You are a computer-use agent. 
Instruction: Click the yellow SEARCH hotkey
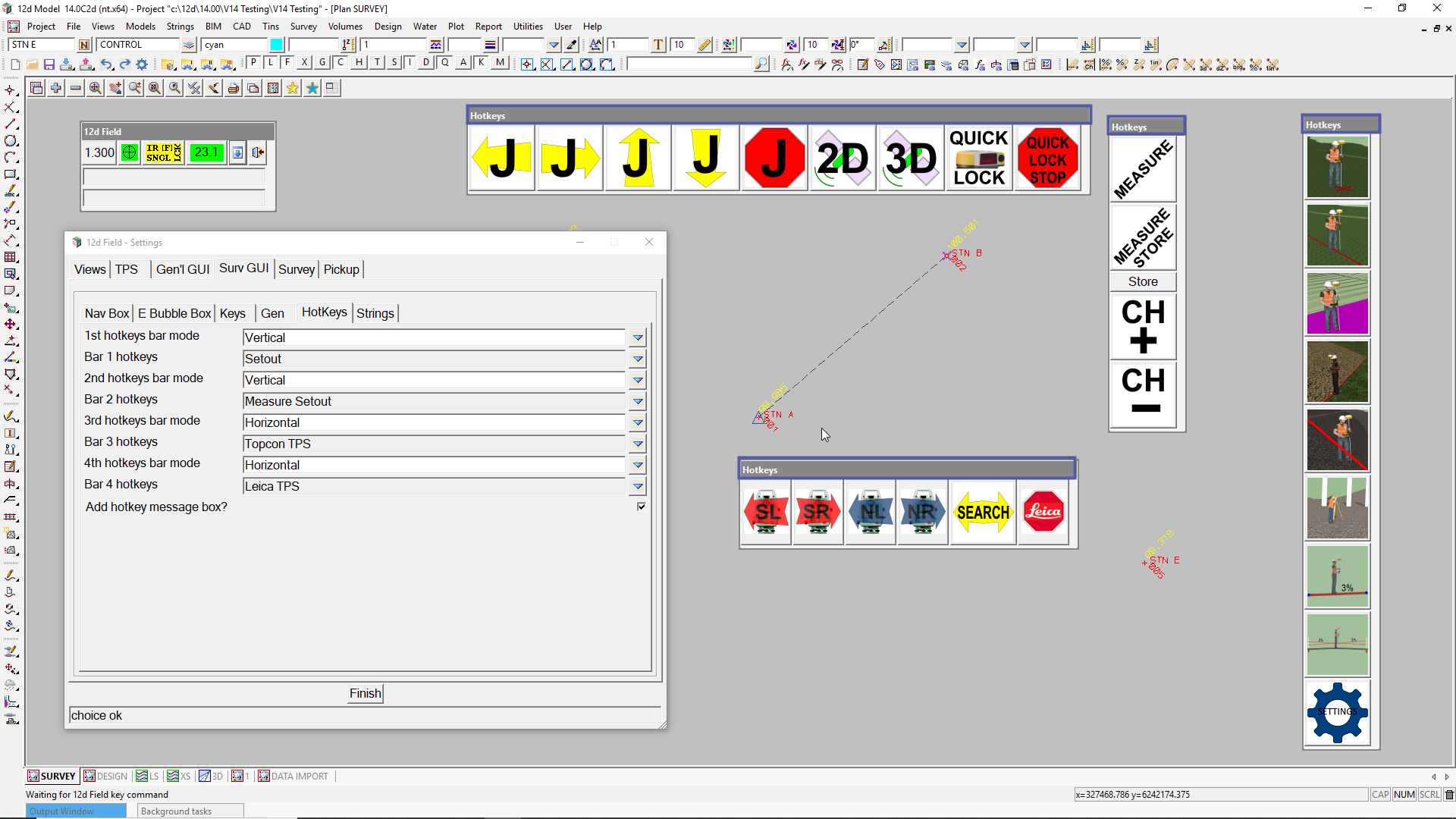(983, 513)
